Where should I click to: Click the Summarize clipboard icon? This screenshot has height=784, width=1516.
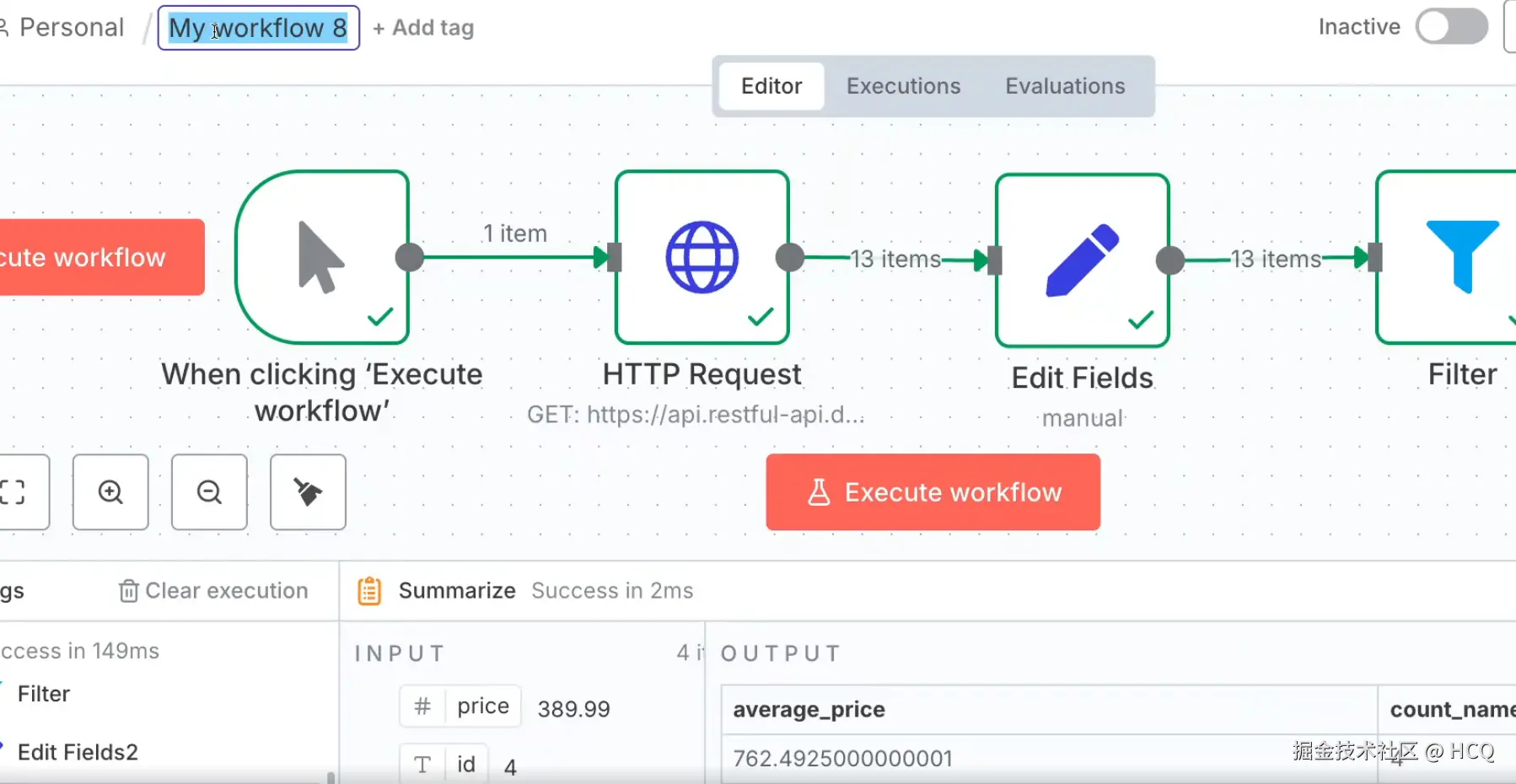click(369, 591)
